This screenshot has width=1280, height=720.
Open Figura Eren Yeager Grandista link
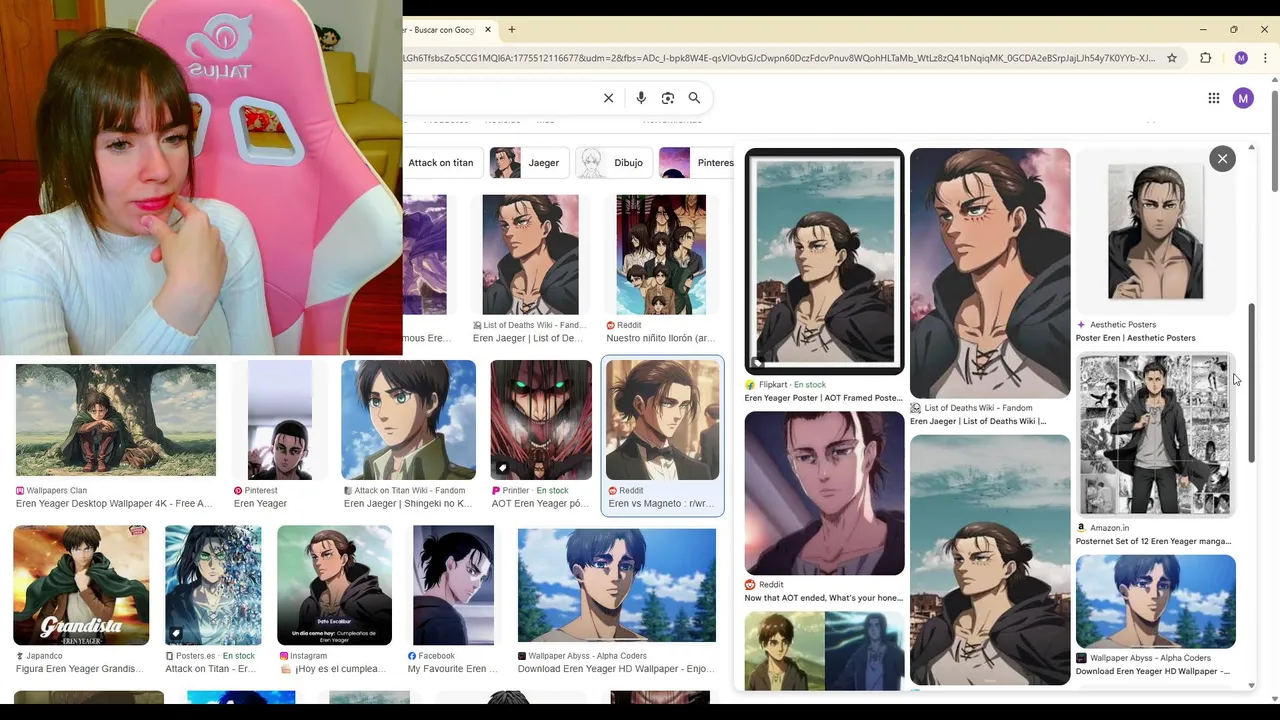[x=80, y=669]
